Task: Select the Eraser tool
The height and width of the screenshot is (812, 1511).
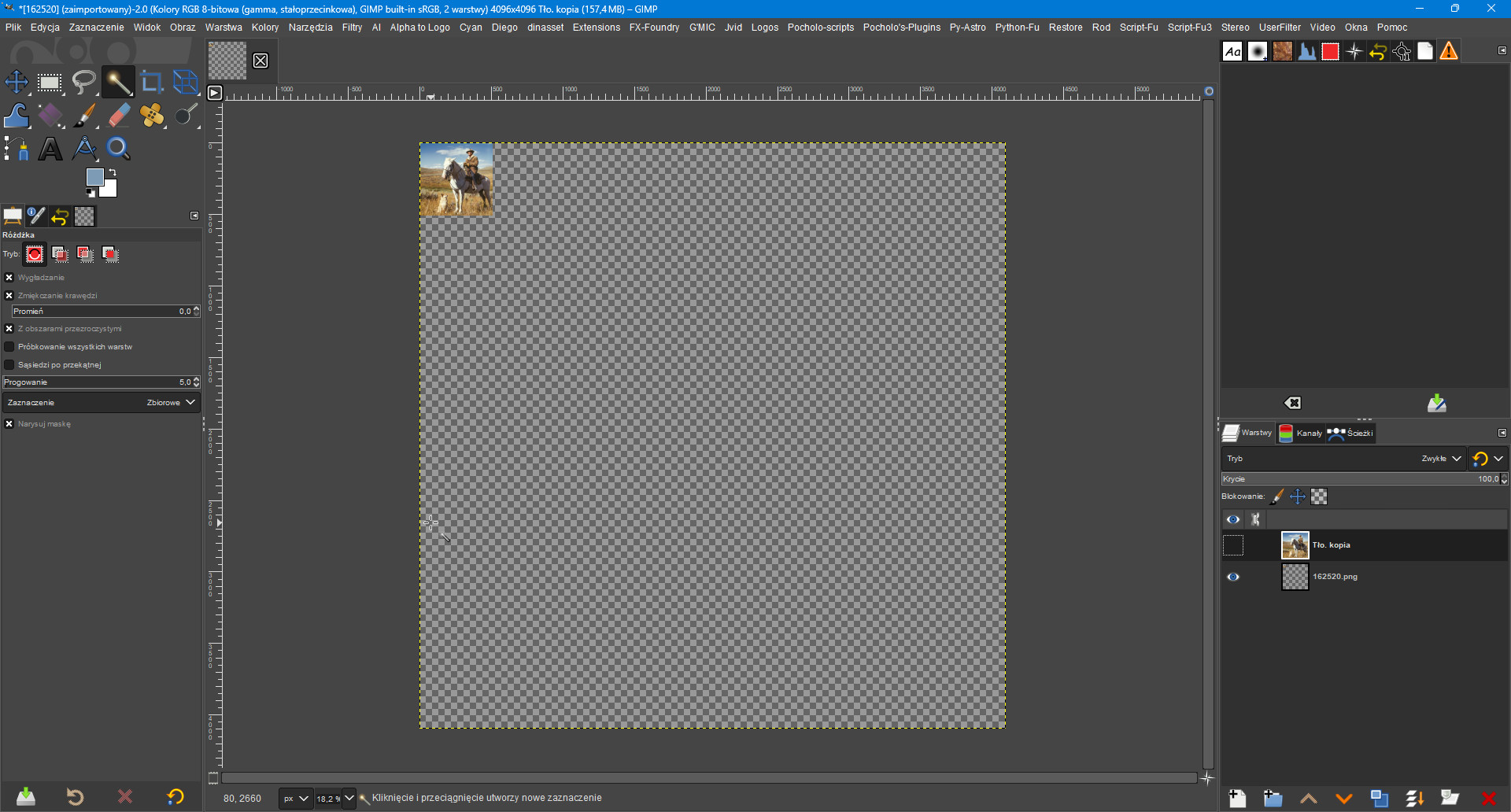Action: tap(118, 116)
